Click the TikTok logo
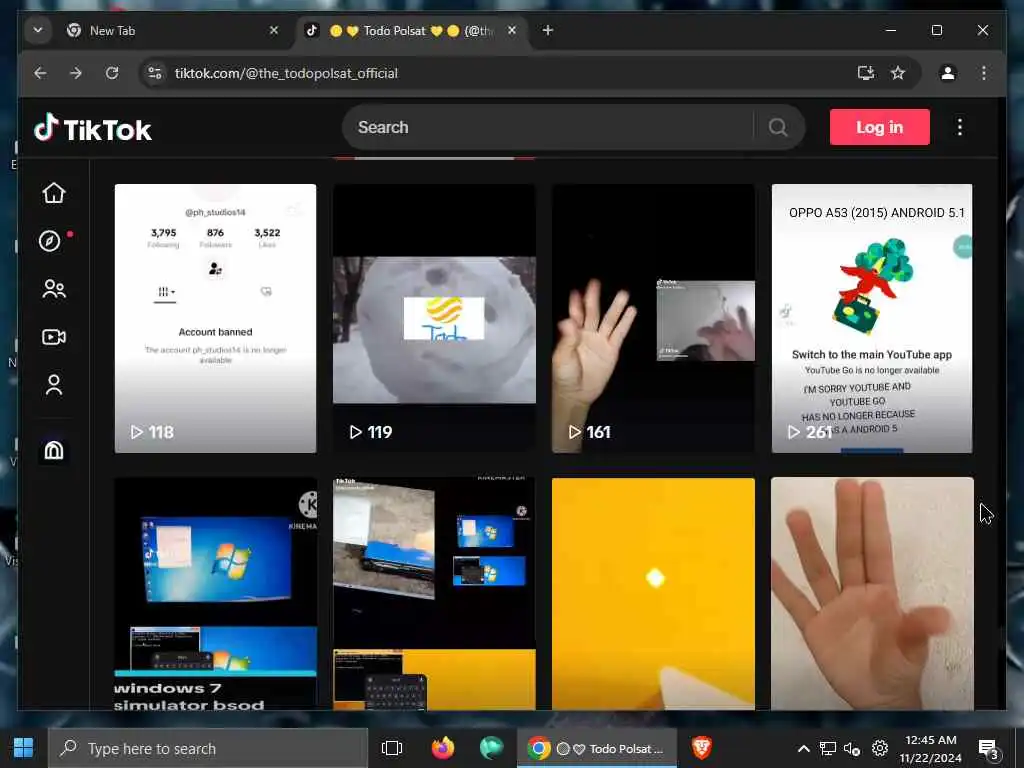1024x768 pixels. [93, 129]
